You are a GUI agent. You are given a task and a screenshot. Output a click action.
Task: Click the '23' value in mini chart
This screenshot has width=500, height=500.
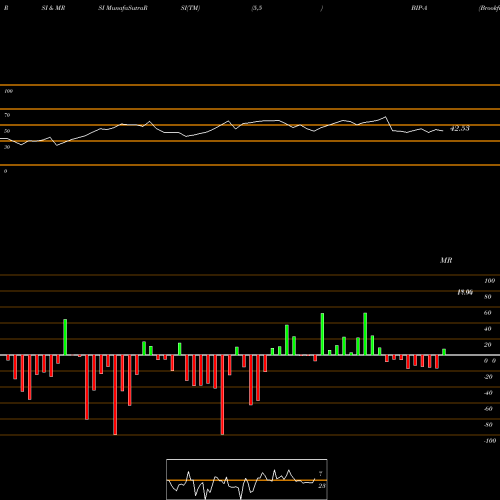click(322, 486)
